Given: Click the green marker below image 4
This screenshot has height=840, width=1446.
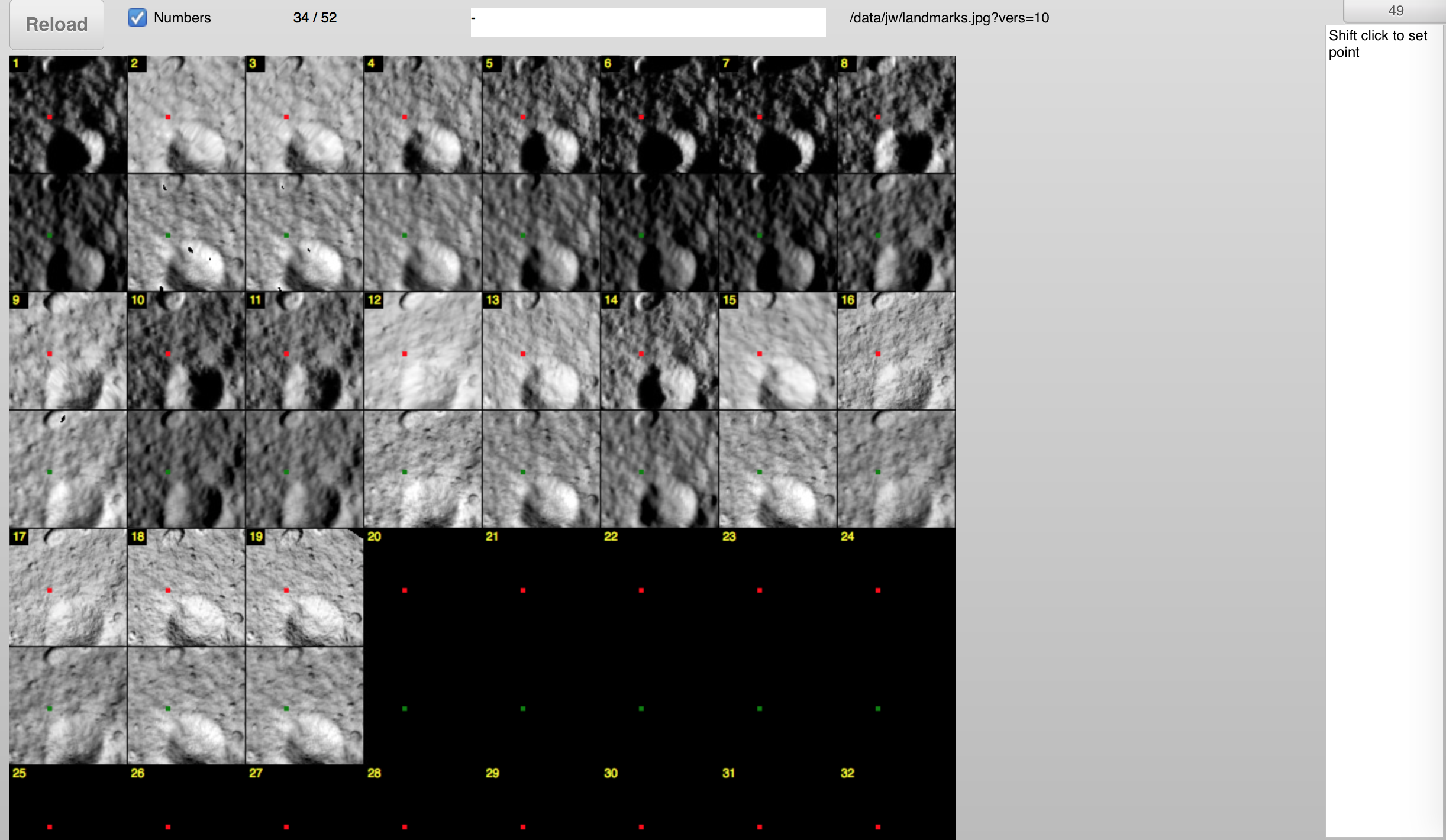Looking at the screenshot, I should 405,235.
